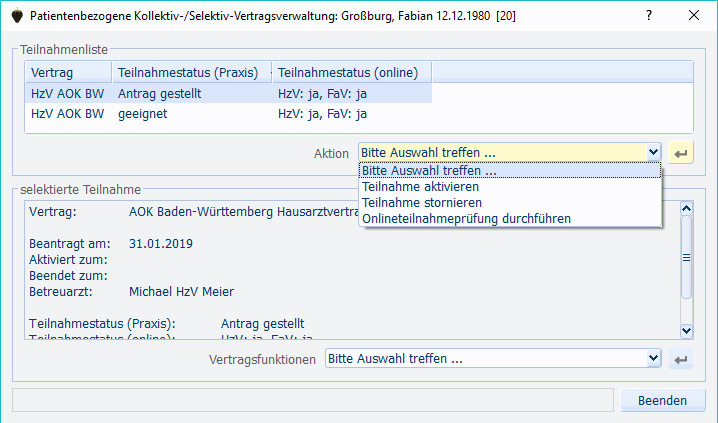The image size is (718, 423).
Task: Select the row with status 'Antrag gestellt'
Action: coord(228,93)
